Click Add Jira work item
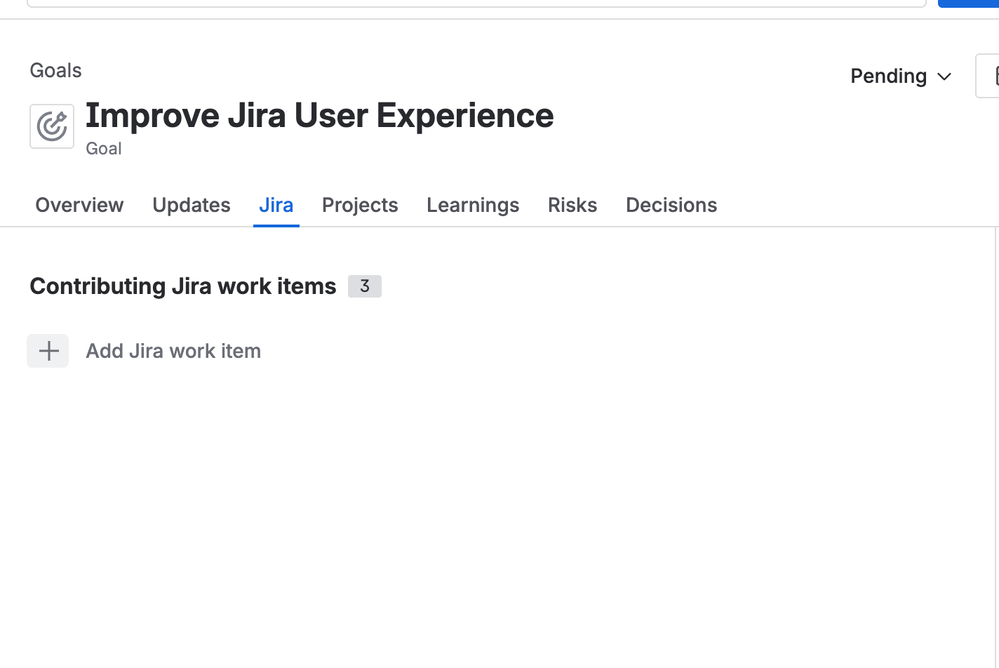The image size is (999, 668). coord(173,351)
